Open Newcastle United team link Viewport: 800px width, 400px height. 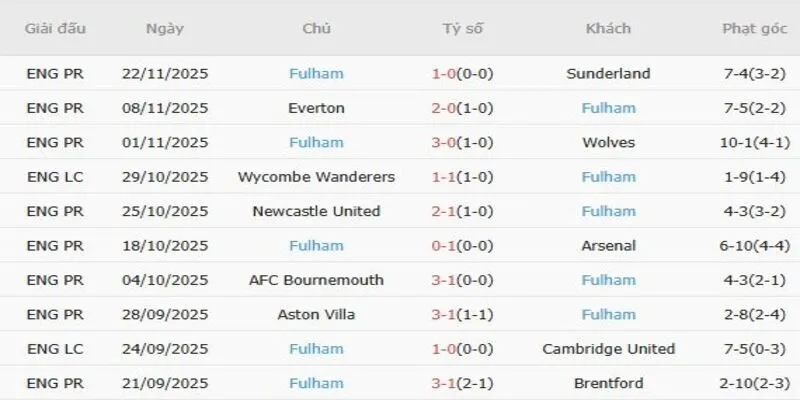(316, 211)
